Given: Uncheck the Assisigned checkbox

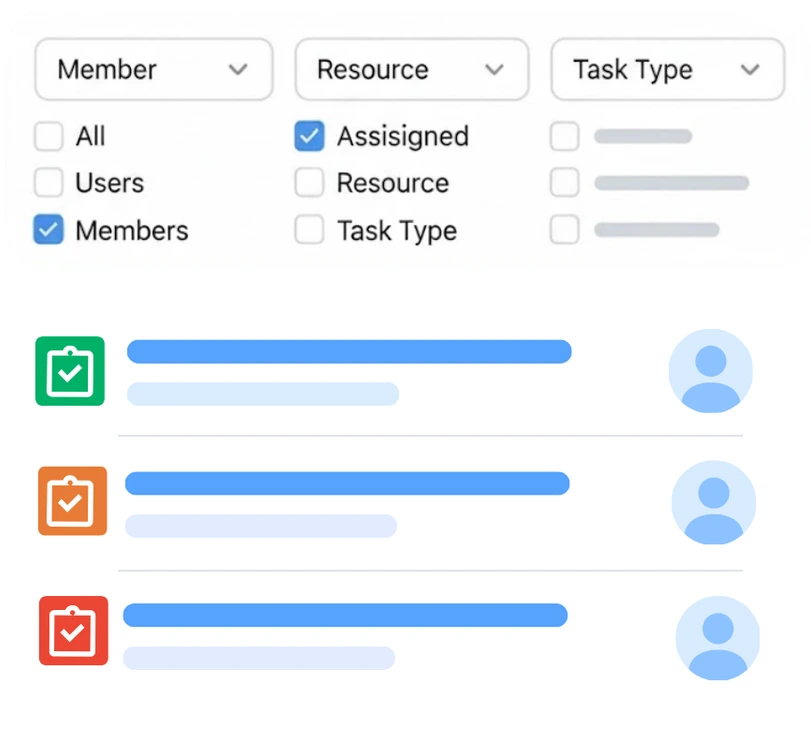Looking at the screenshot, I should [309, 136].
